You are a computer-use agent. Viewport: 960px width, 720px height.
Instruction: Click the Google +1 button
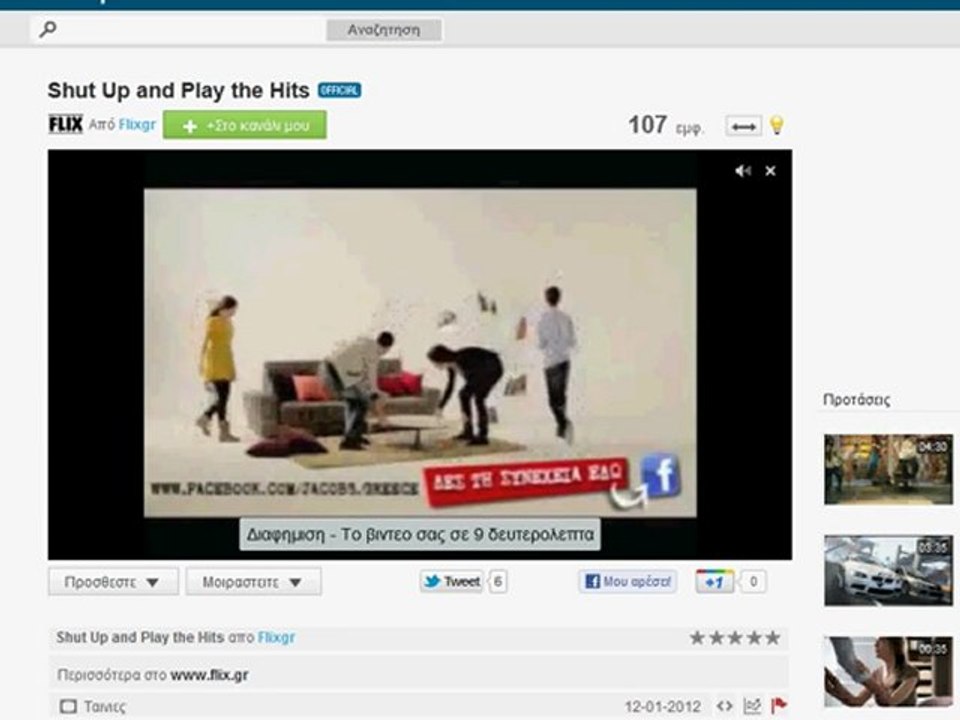[714, 582]
